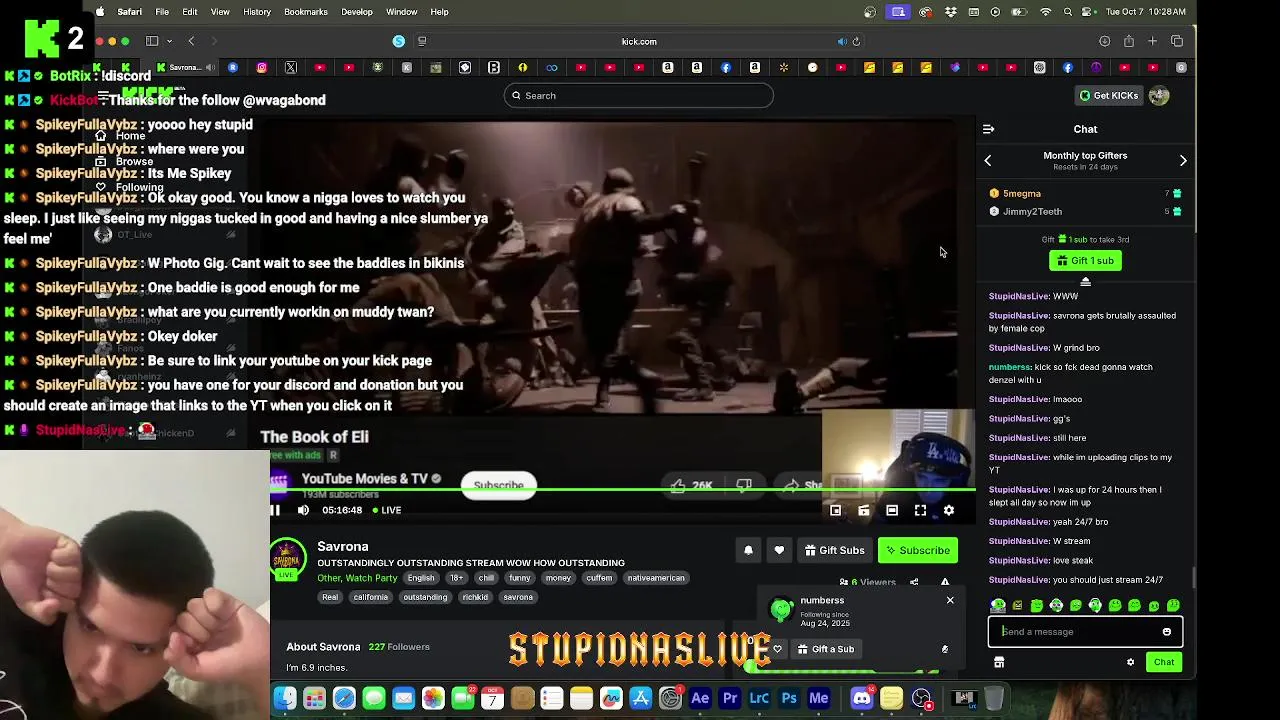Screen dimensions: 1280x720
Task: Open Spotlight search in the menu bar
Action: click(1068, 12)
